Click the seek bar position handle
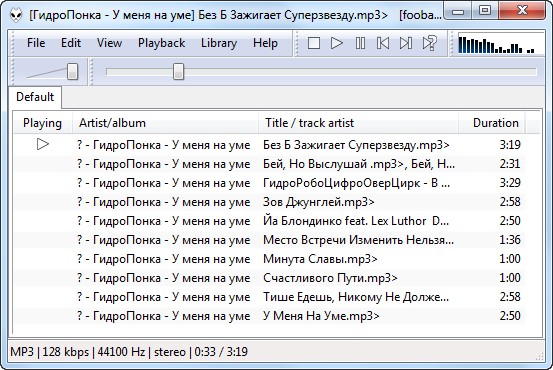553x370 pixels. [x=178, y=72]
